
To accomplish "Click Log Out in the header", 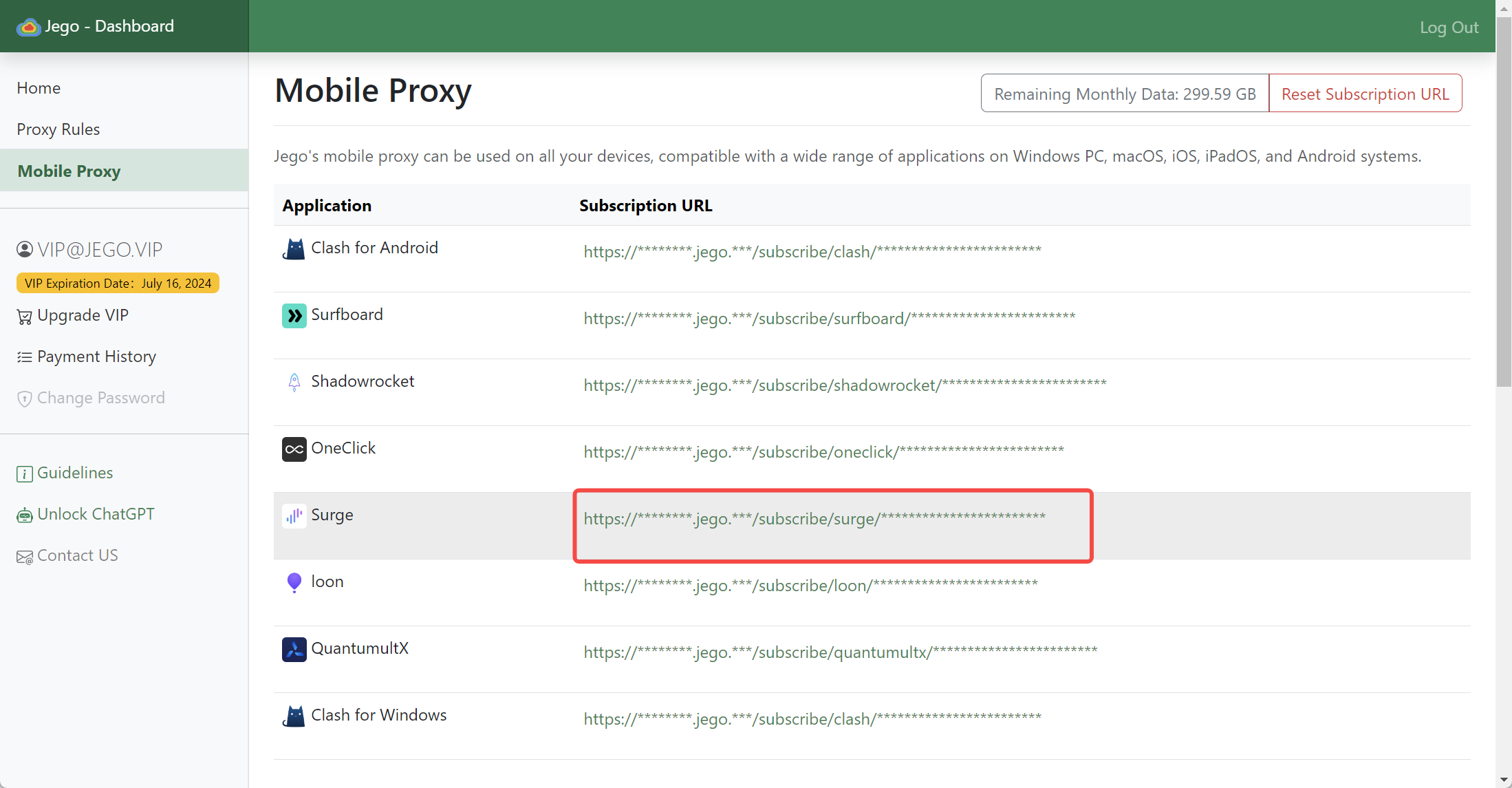I will pyautogui.click(x=1449, y=27).
